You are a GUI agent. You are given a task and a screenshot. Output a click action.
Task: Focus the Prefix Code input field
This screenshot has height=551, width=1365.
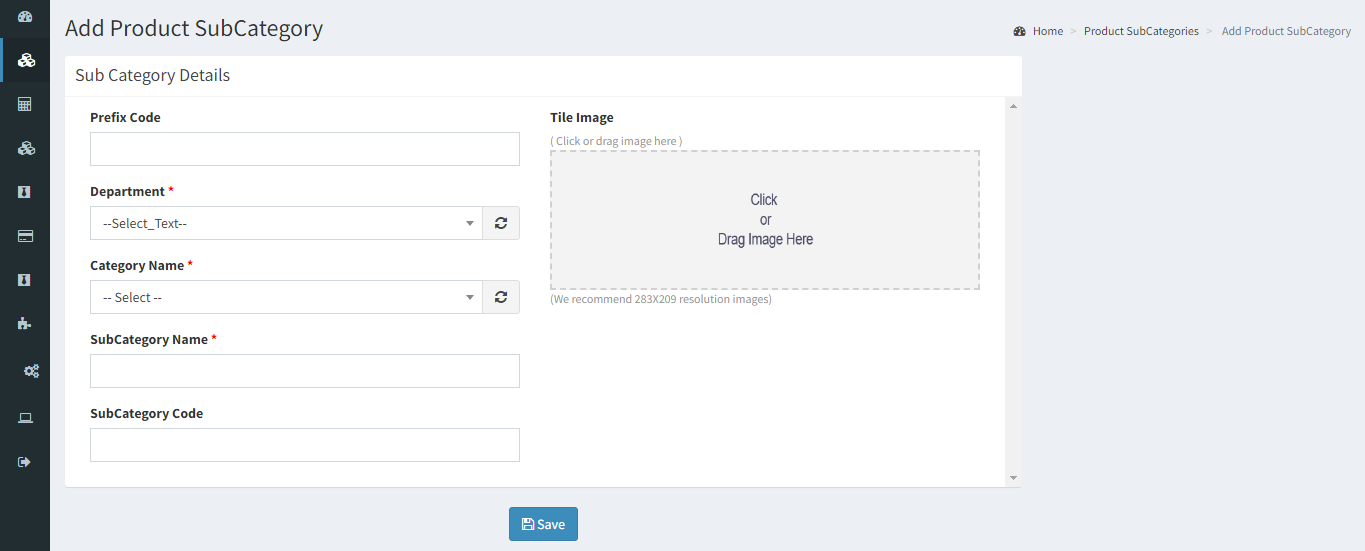(305, 149)
